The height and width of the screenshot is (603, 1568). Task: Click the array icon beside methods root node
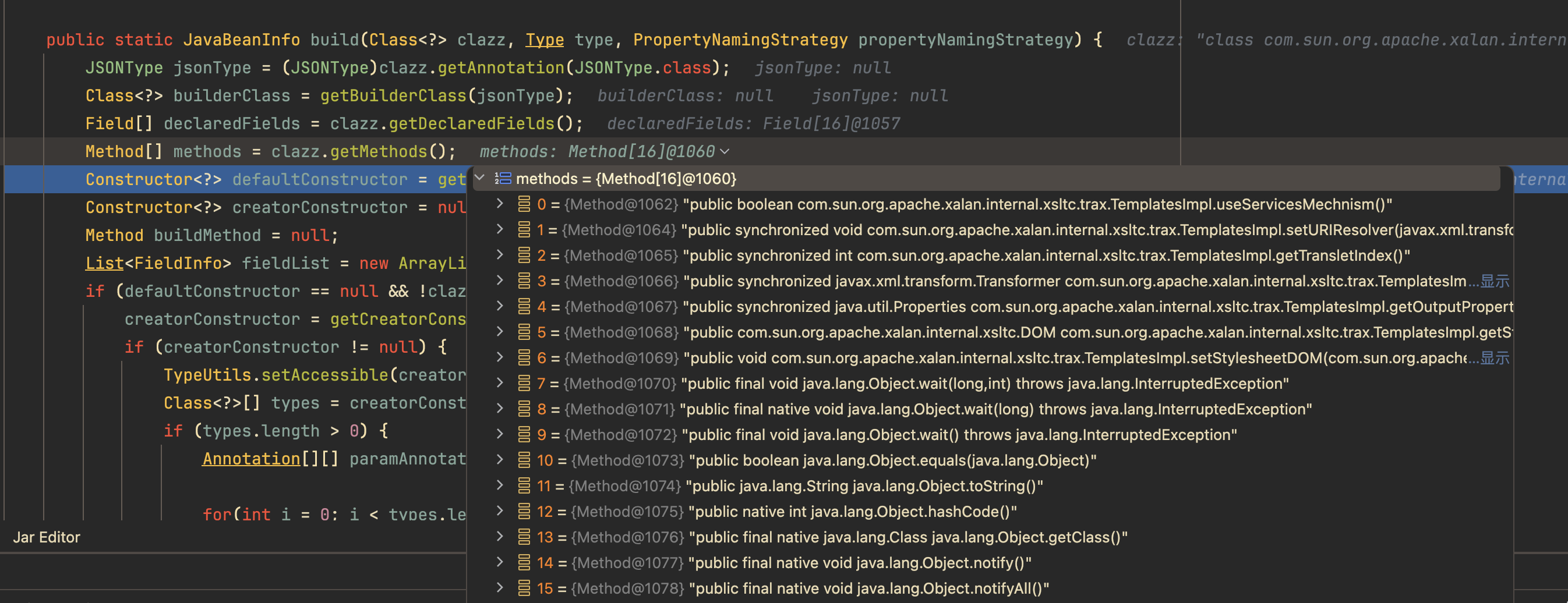coord(503,178)
